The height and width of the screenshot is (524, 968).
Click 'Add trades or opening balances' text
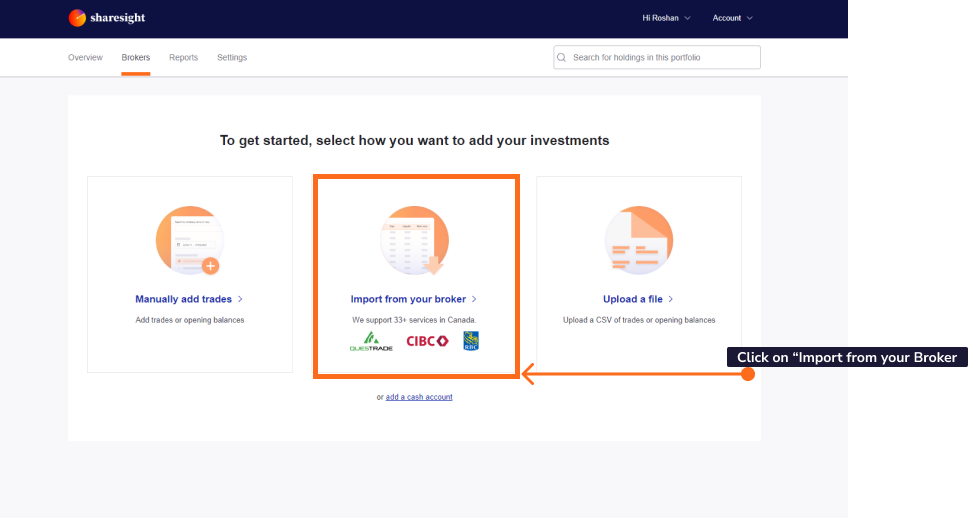190,320
